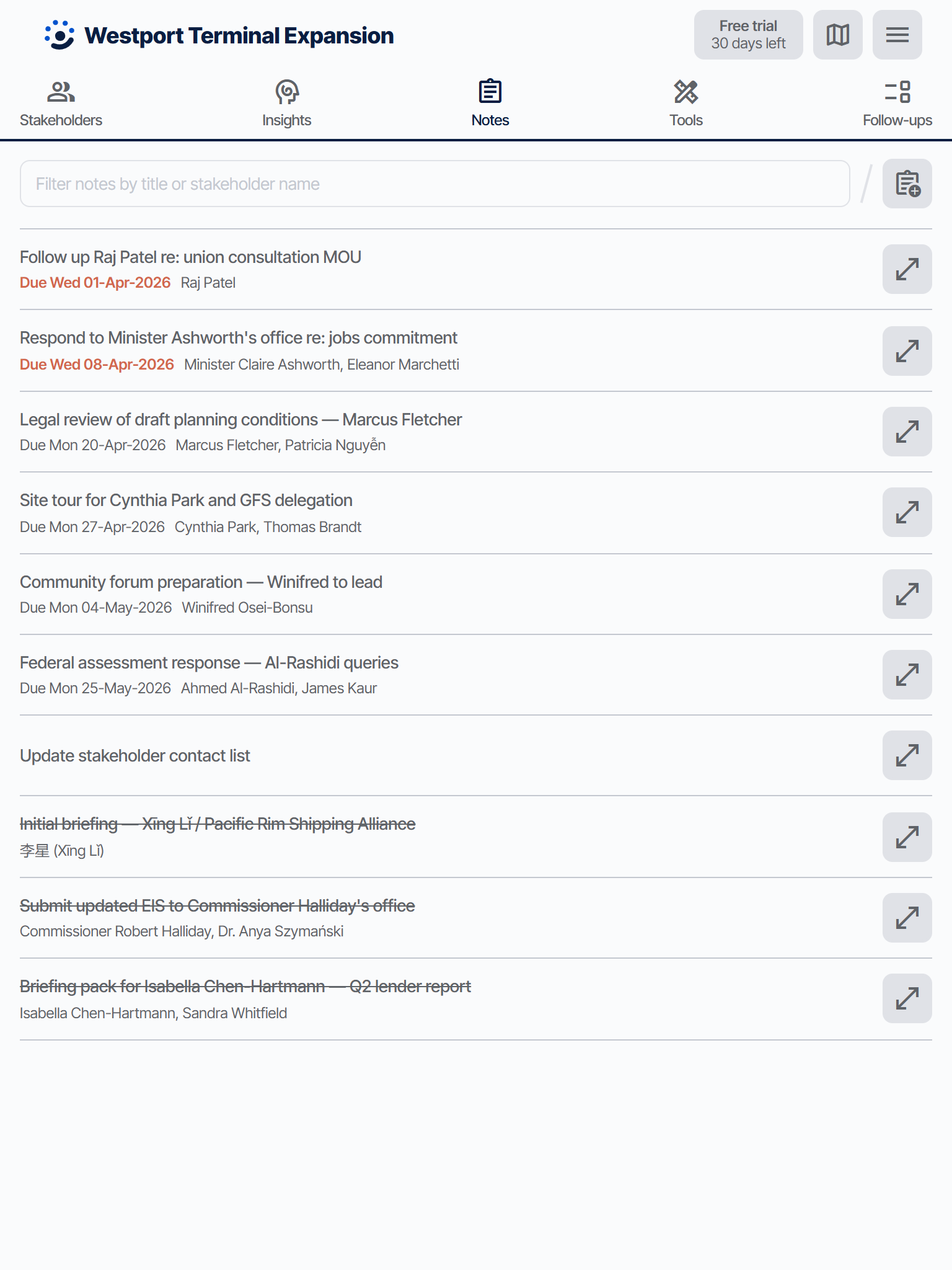Screen dimensions: 952x1270
Task: Switch to the Notes tab
Action: click(490, 102)
